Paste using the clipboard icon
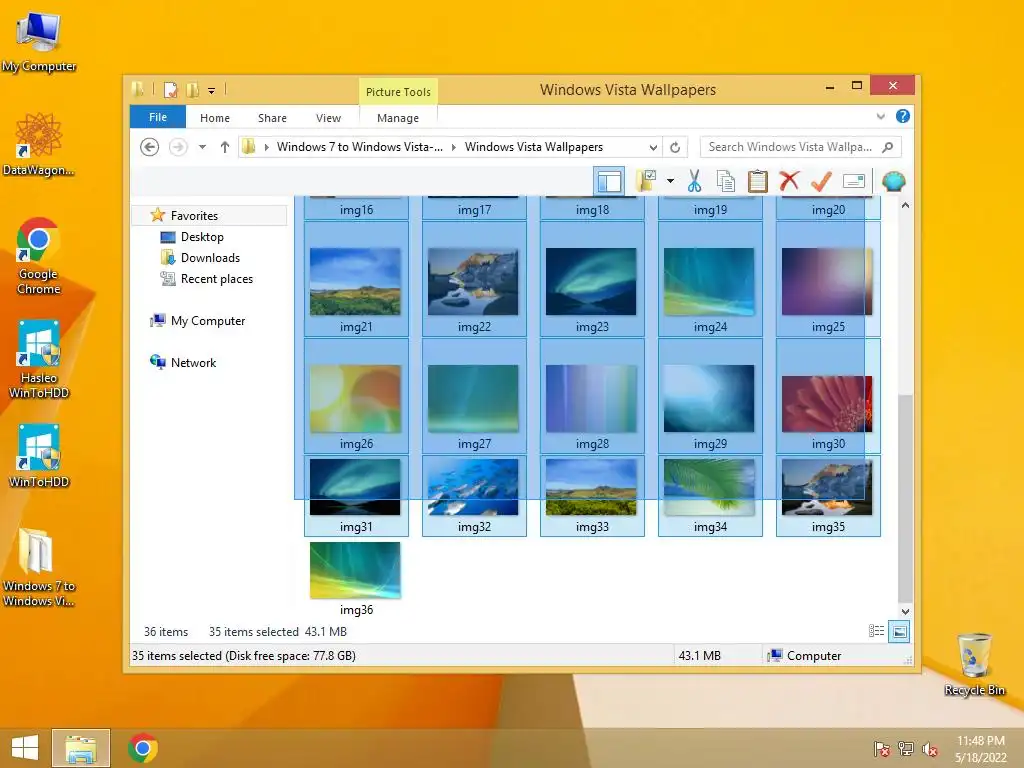 pos(758,181)
